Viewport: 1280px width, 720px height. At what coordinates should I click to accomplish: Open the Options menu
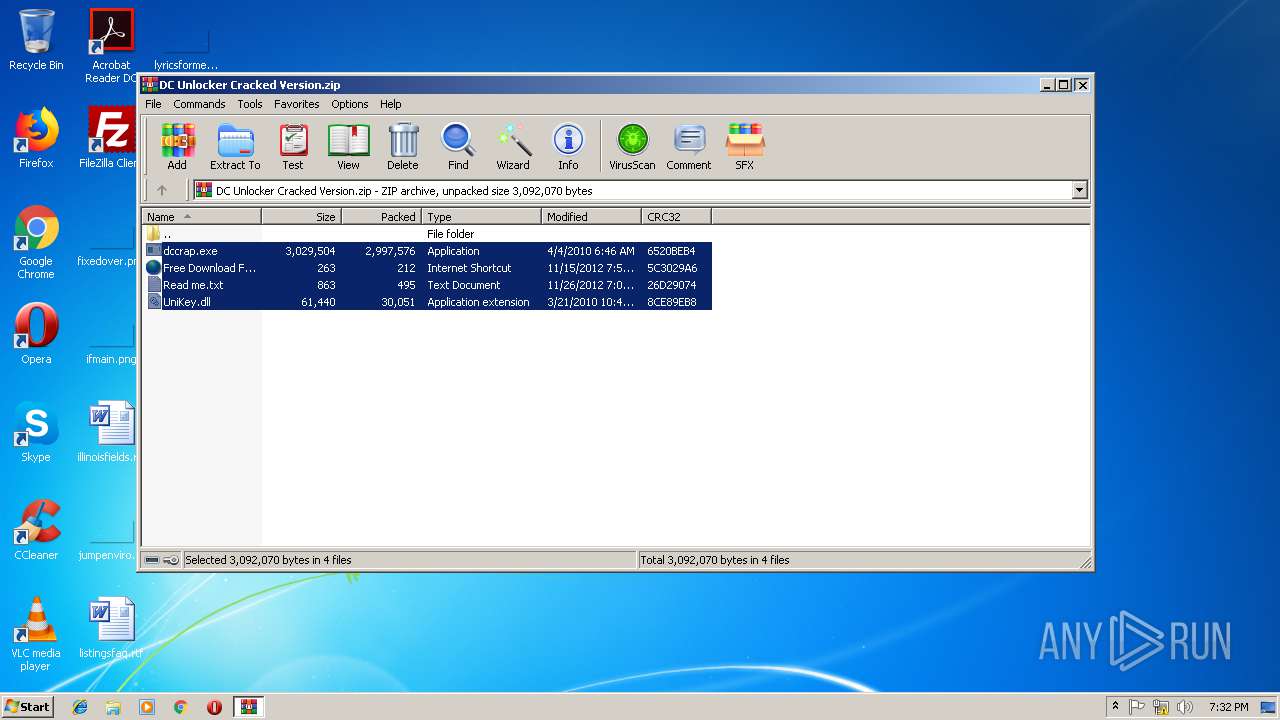pyautogui.click(x=350, y=104)
